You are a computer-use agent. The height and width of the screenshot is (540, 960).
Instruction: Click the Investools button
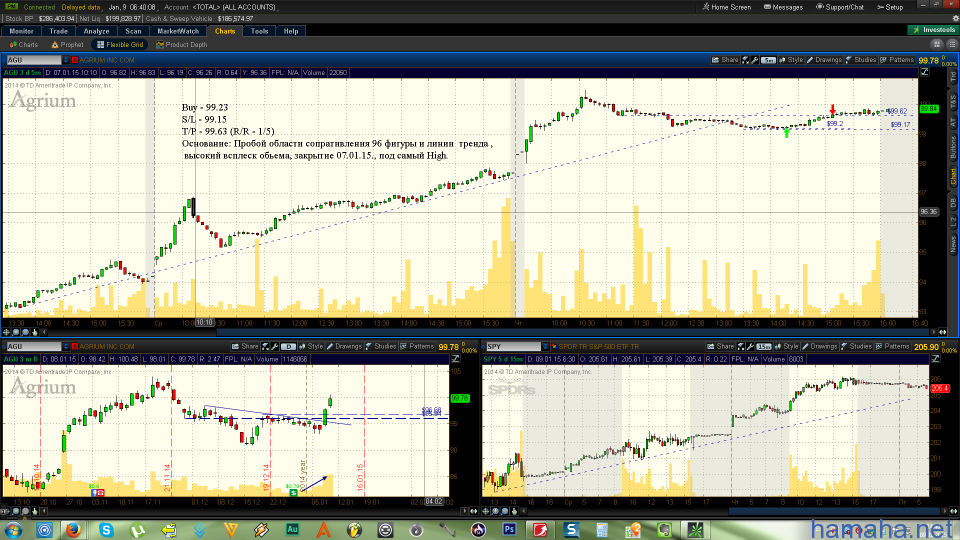(x=932, y=30)
